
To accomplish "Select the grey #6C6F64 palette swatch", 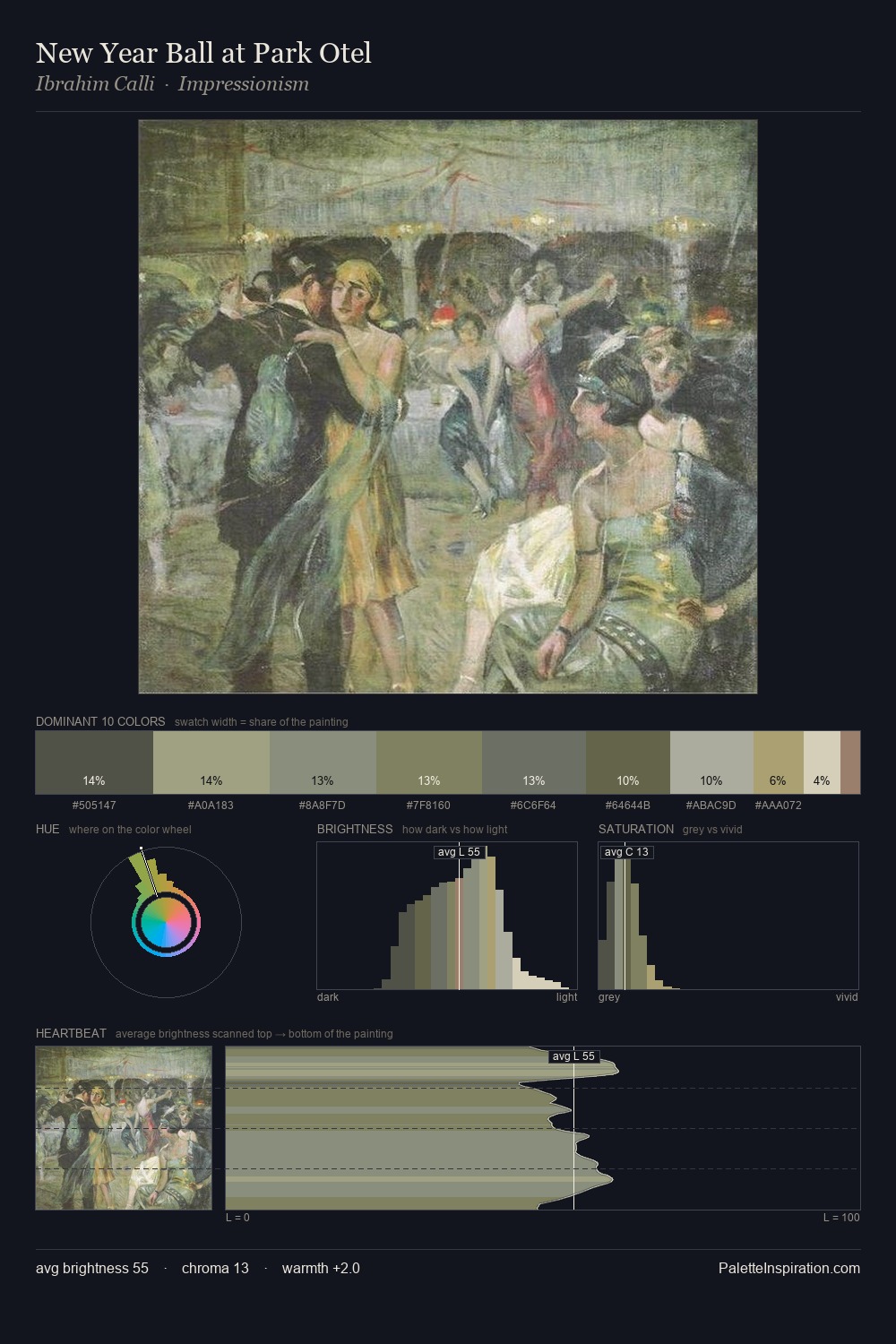I will pyautogui.click(x=534, y=762).
